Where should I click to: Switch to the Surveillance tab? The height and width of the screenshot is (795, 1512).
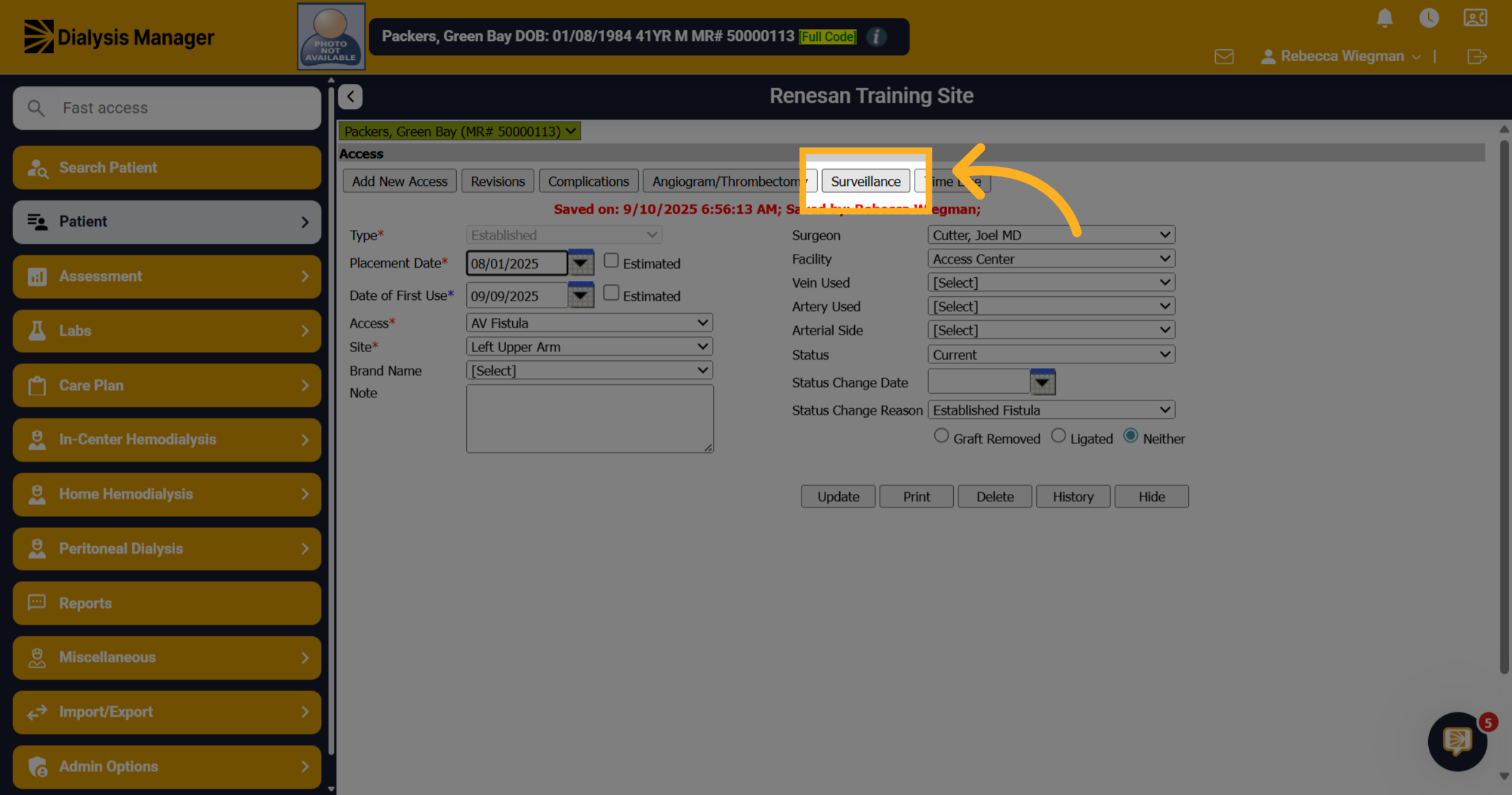pos(866,181)
